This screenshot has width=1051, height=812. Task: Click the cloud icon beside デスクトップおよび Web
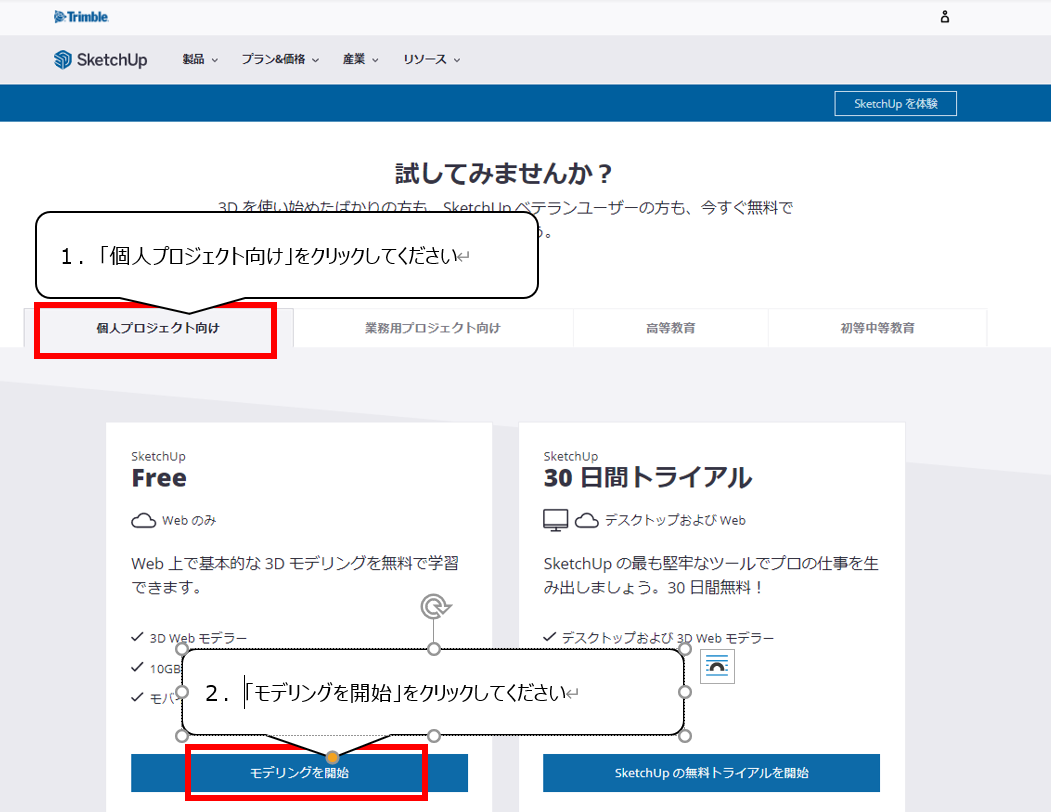coord(586,520)
